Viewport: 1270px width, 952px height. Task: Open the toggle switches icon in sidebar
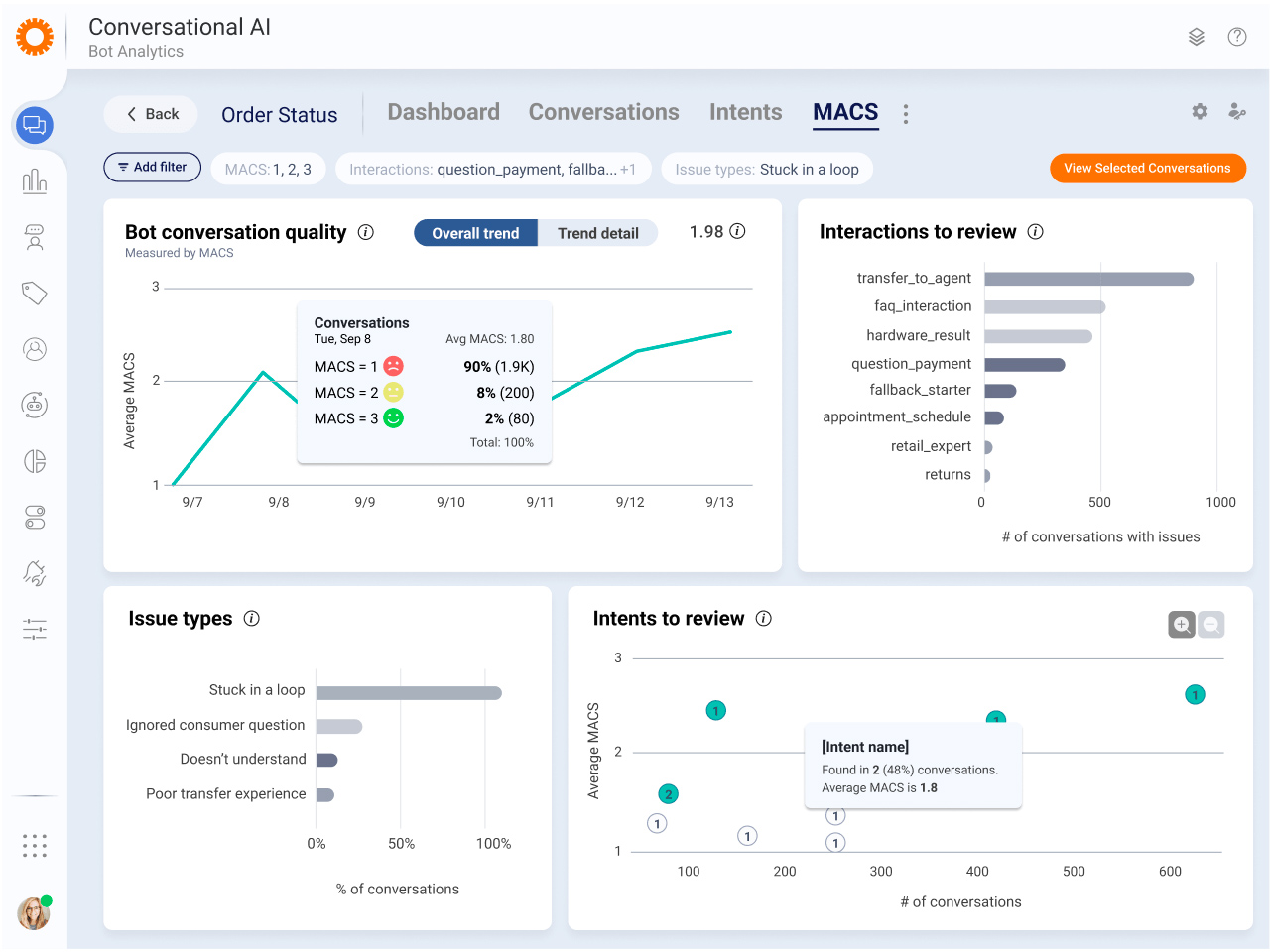tap(35, 517)
